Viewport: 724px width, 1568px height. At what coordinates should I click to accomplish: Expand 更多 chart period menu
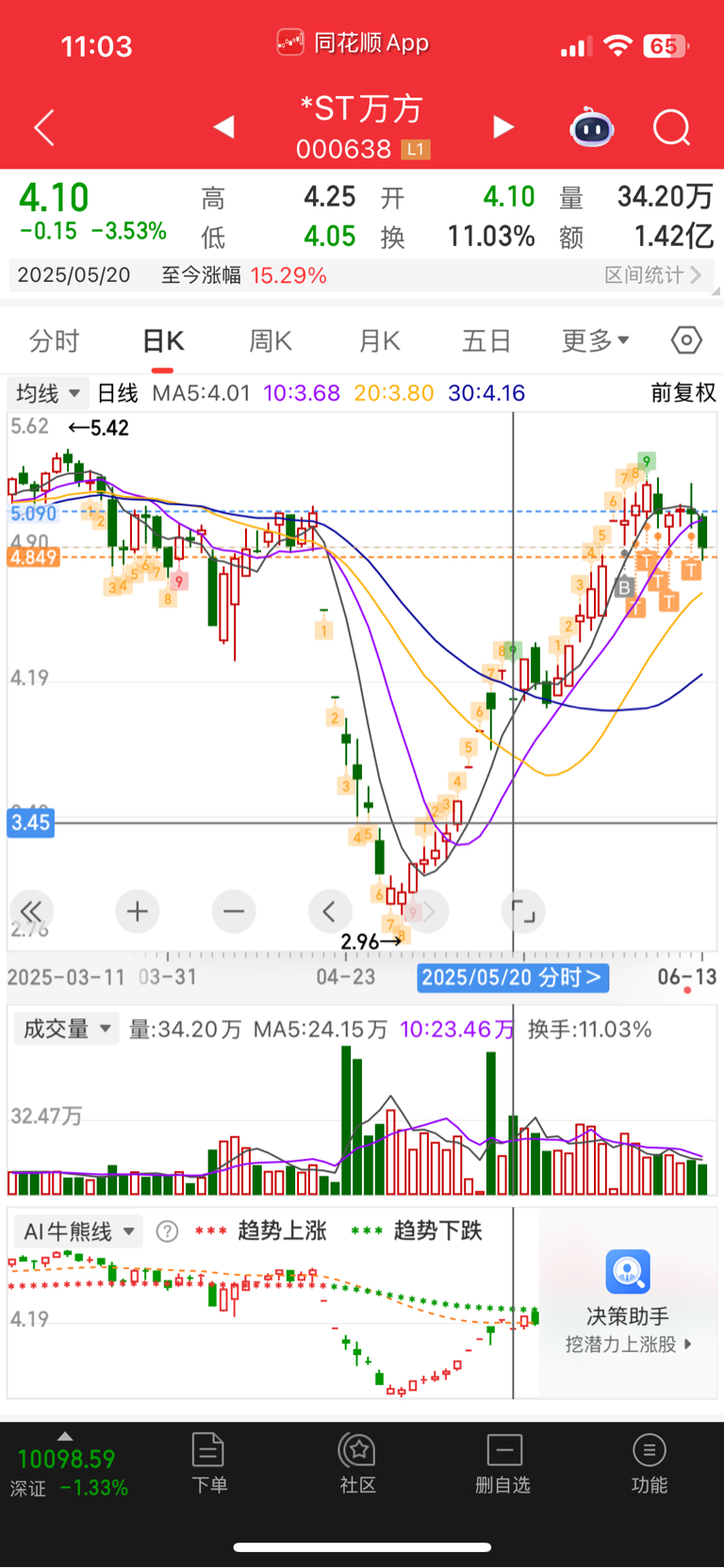(x=596, y=340)
